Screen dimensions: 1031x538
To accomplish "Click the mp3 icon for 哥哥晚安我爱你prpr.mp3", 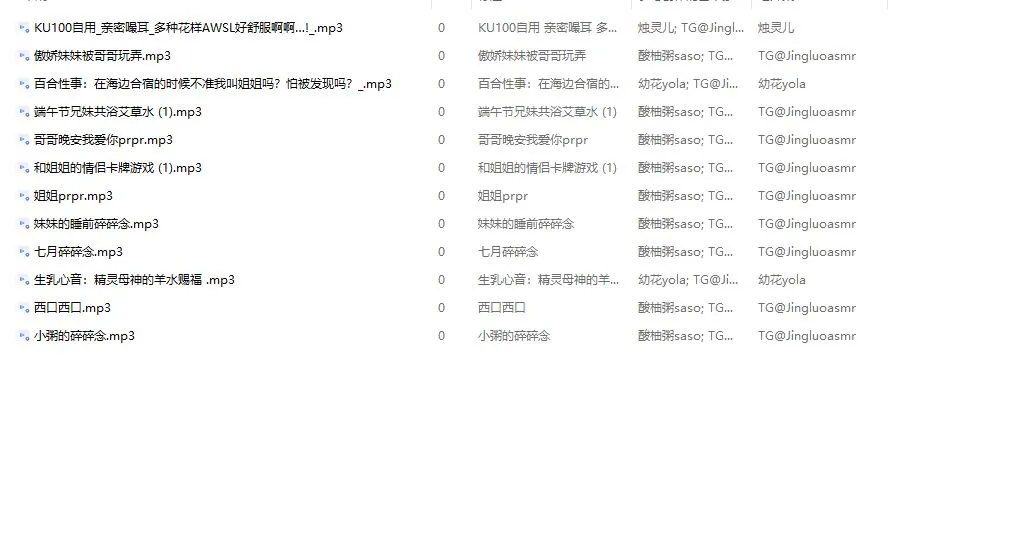I will pyautogui.click(x=24, y=140).
